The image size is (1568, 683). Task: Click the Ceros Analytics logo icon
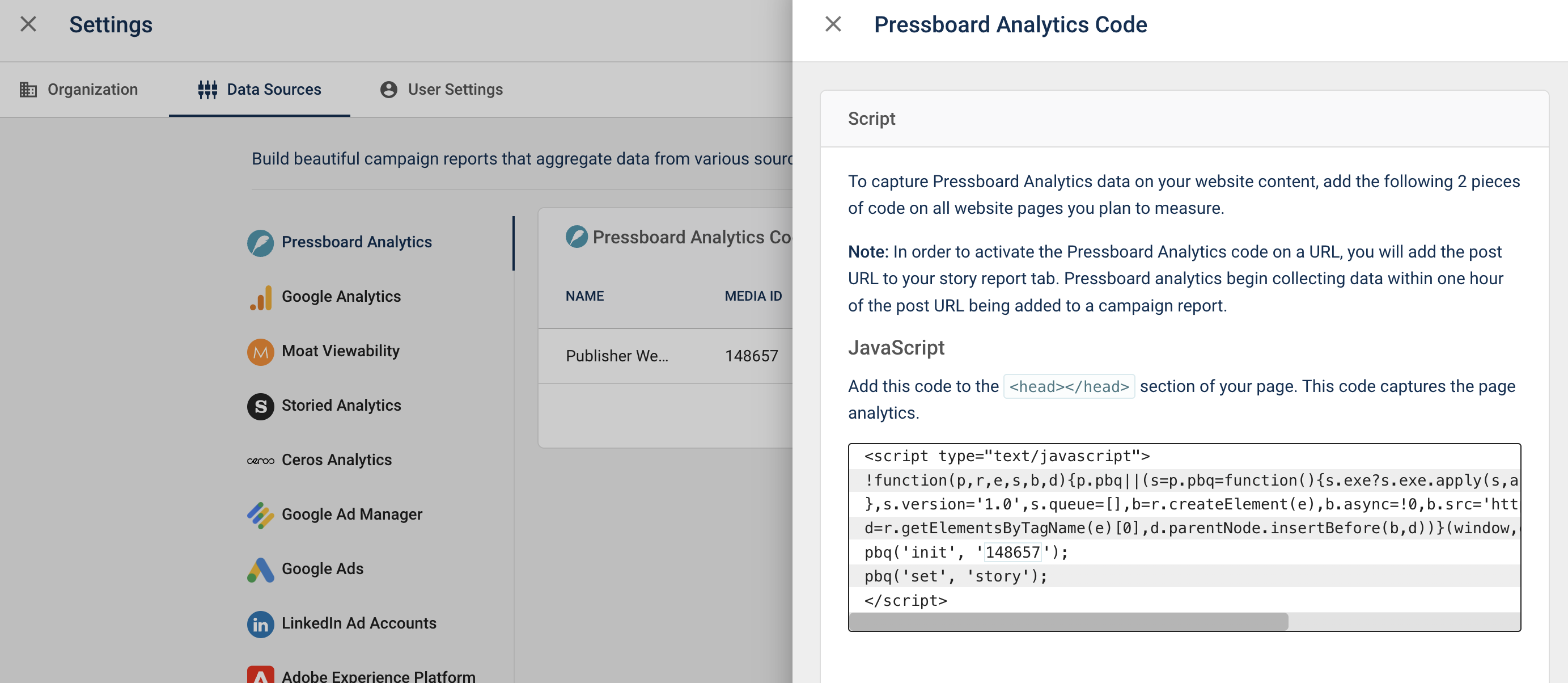260,461
